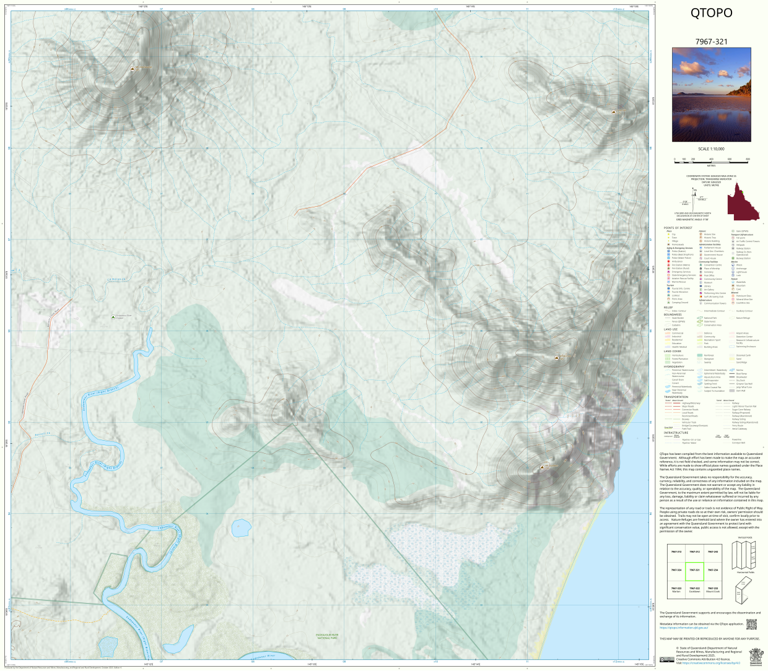Click the accordion fold instruction diagram
The image size is (768, 671).
click(744, 555)
